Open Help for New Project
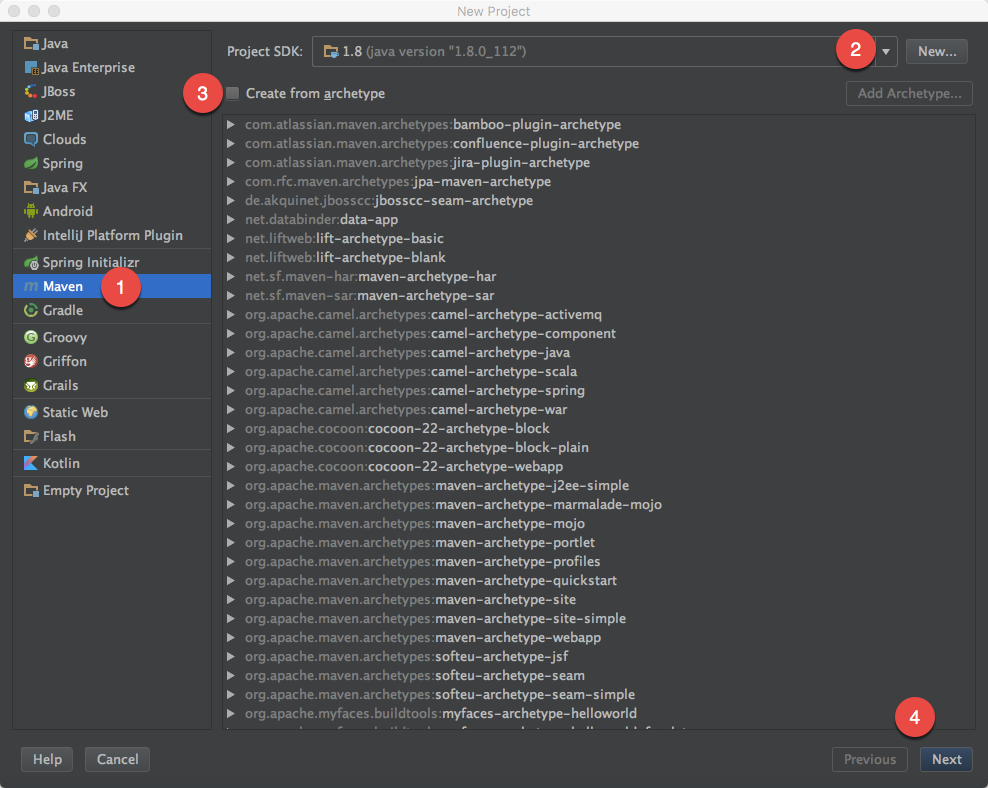 coord(47,759)
